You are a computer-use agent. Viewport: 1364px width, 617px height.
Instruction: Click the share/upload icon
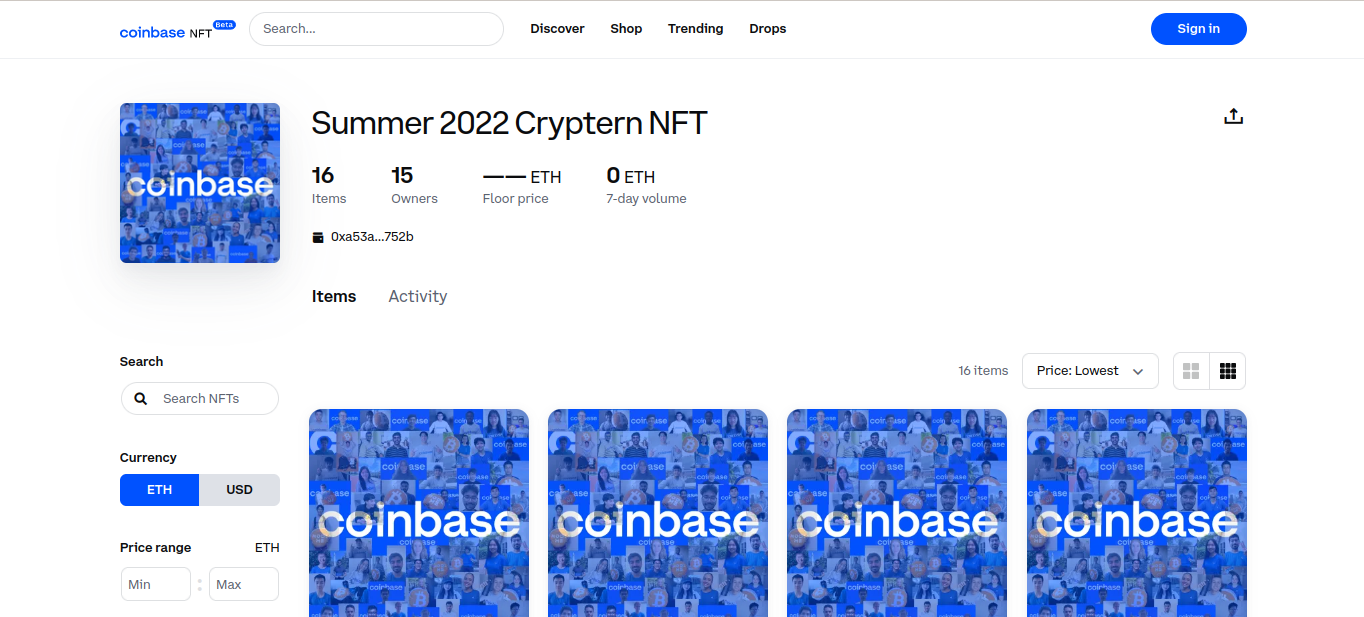point(1234,116)
